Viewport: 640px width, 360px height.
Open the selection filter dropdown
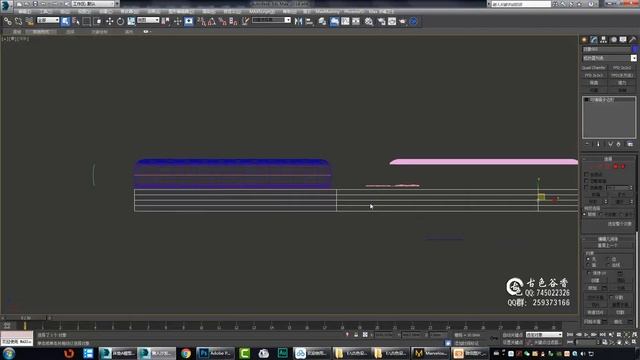48,20
